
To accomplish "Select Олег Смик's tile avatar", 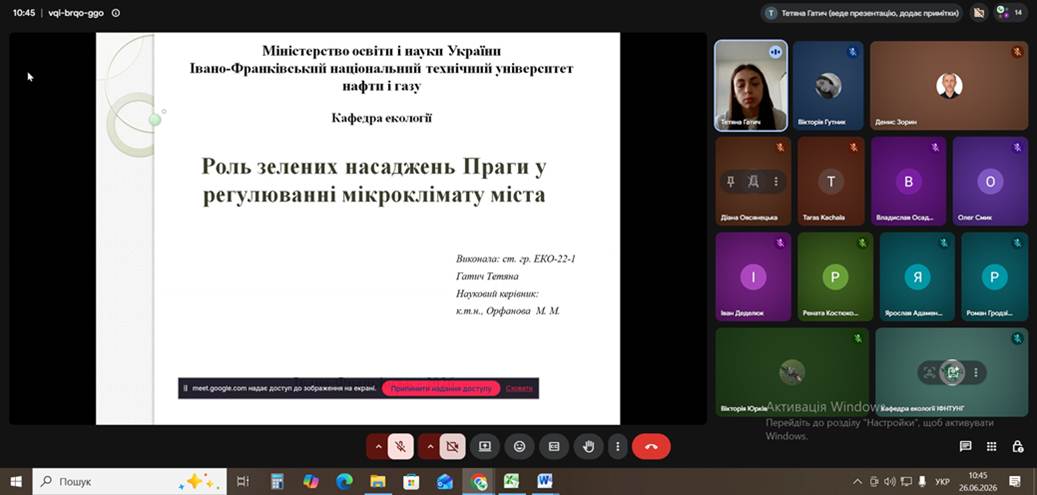I will 990,181.
